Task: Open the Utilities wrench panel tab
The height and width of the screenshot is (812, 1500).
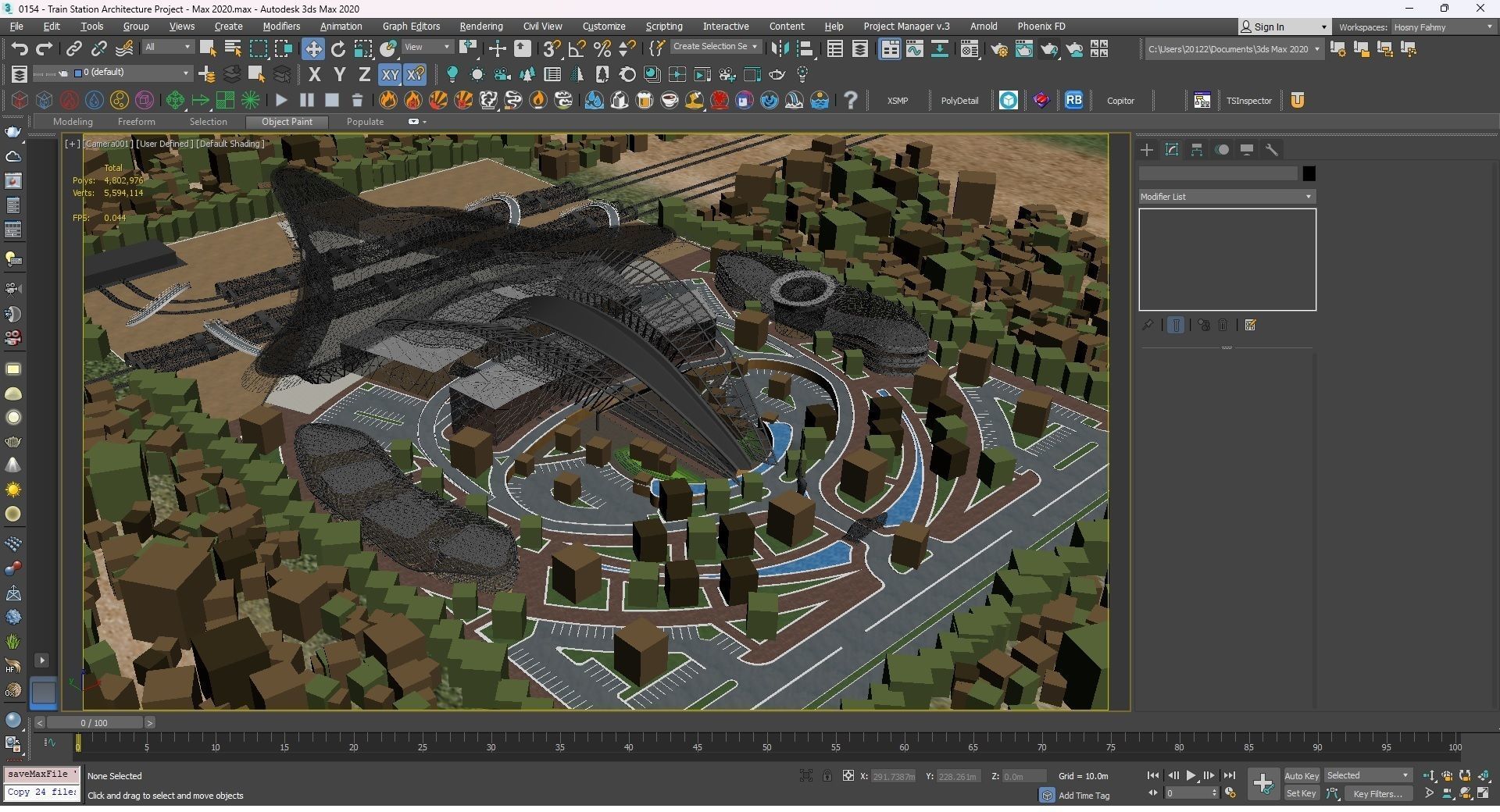Action: click(1272, 149)
